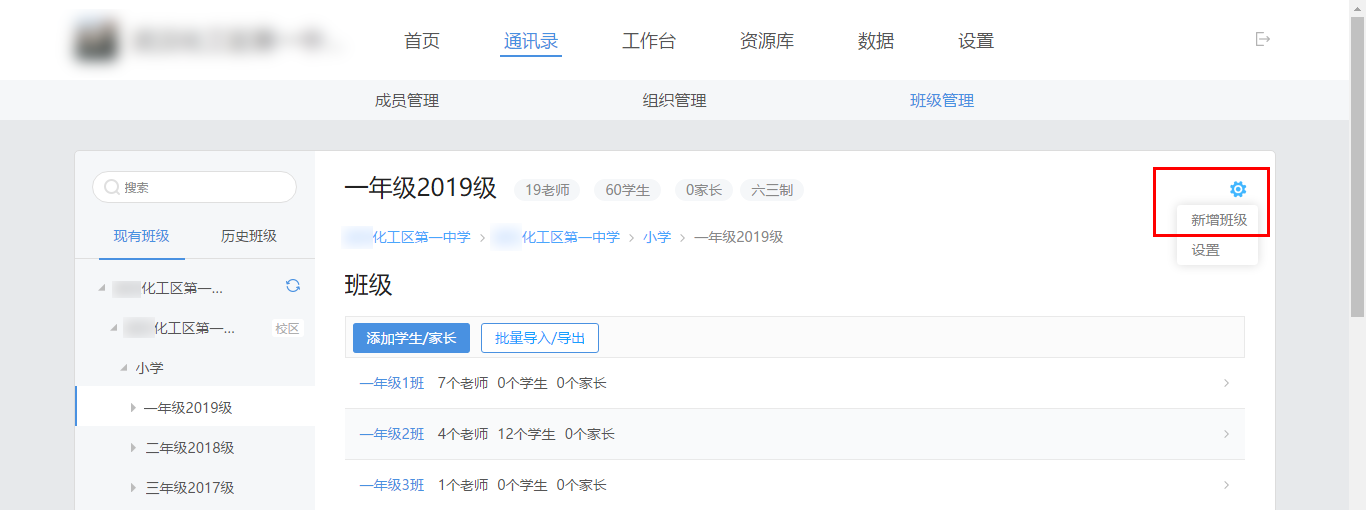Select 设置 in the gear dropdown menu

(x=1206, y=250)
